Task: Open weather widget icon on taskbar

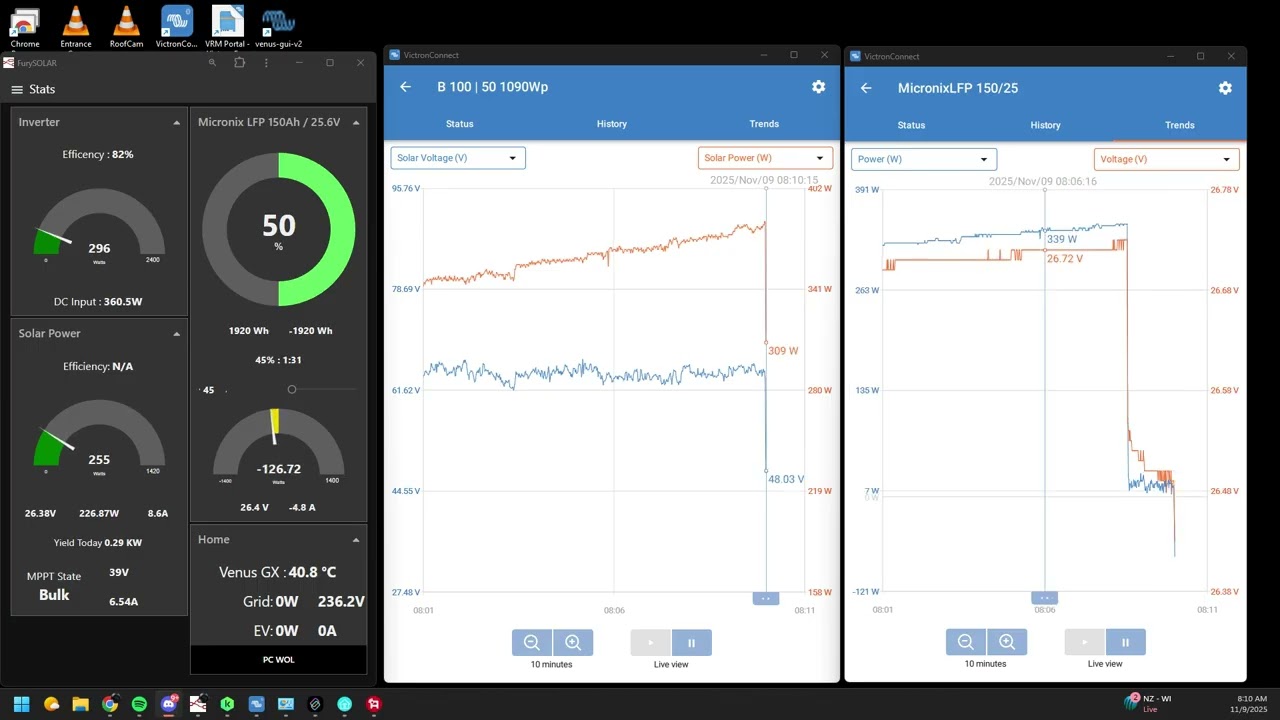Action: click(x=51, y=704)
